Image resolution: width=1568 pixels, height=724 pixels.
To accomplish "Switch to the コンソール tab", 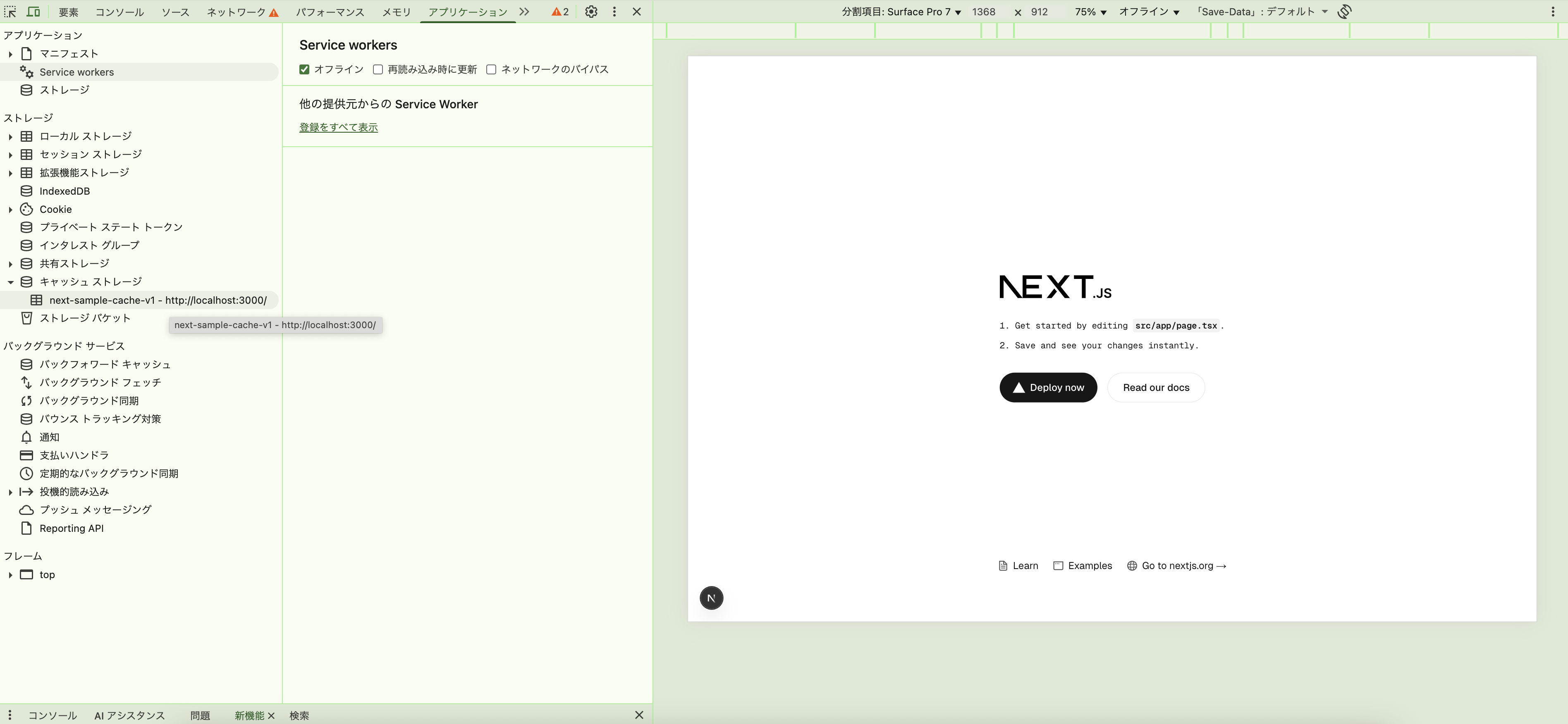I will pos(120,12).
